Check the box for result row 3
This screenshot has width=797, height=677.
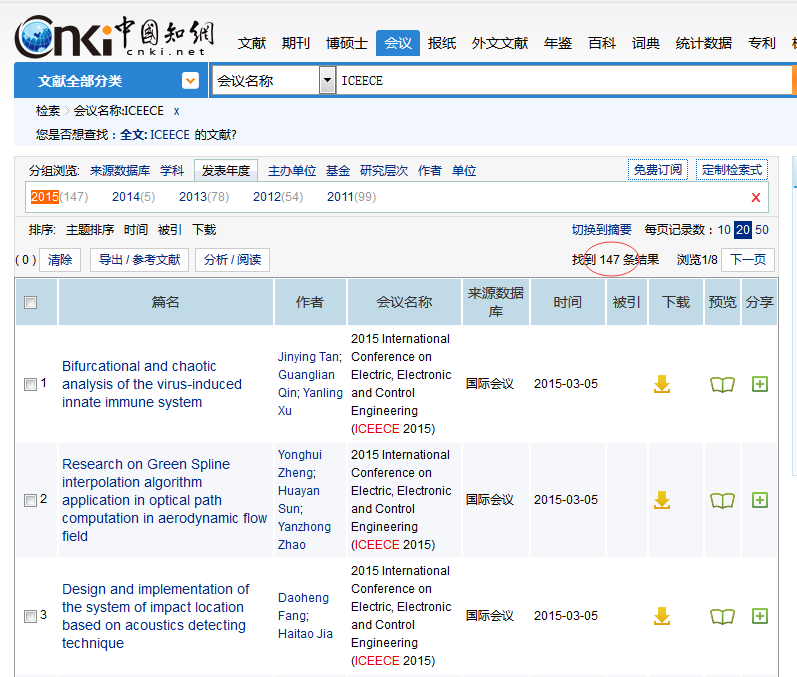(30, 616)
